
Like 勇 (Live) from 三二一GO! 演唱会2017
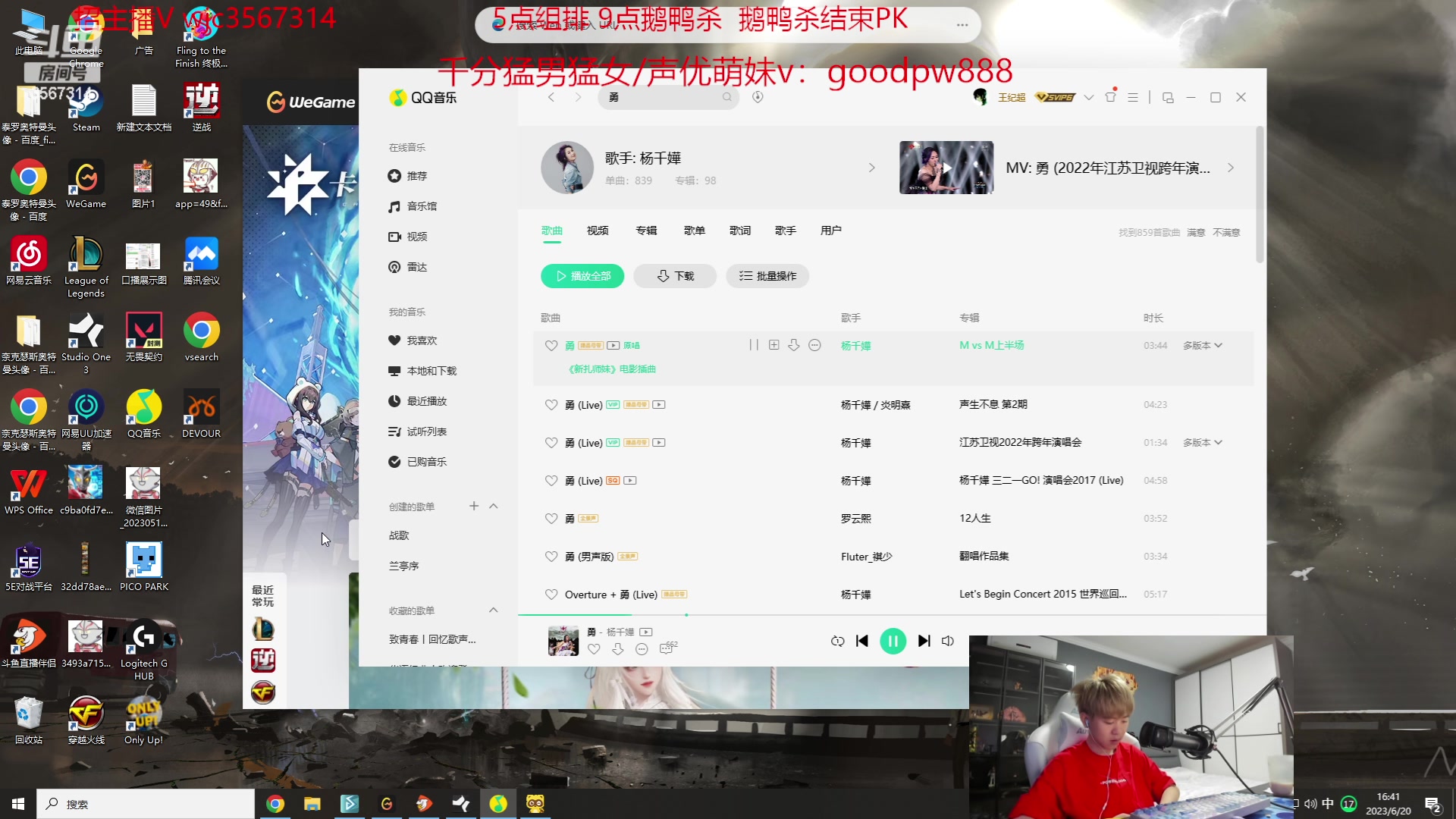click(551, 481)
